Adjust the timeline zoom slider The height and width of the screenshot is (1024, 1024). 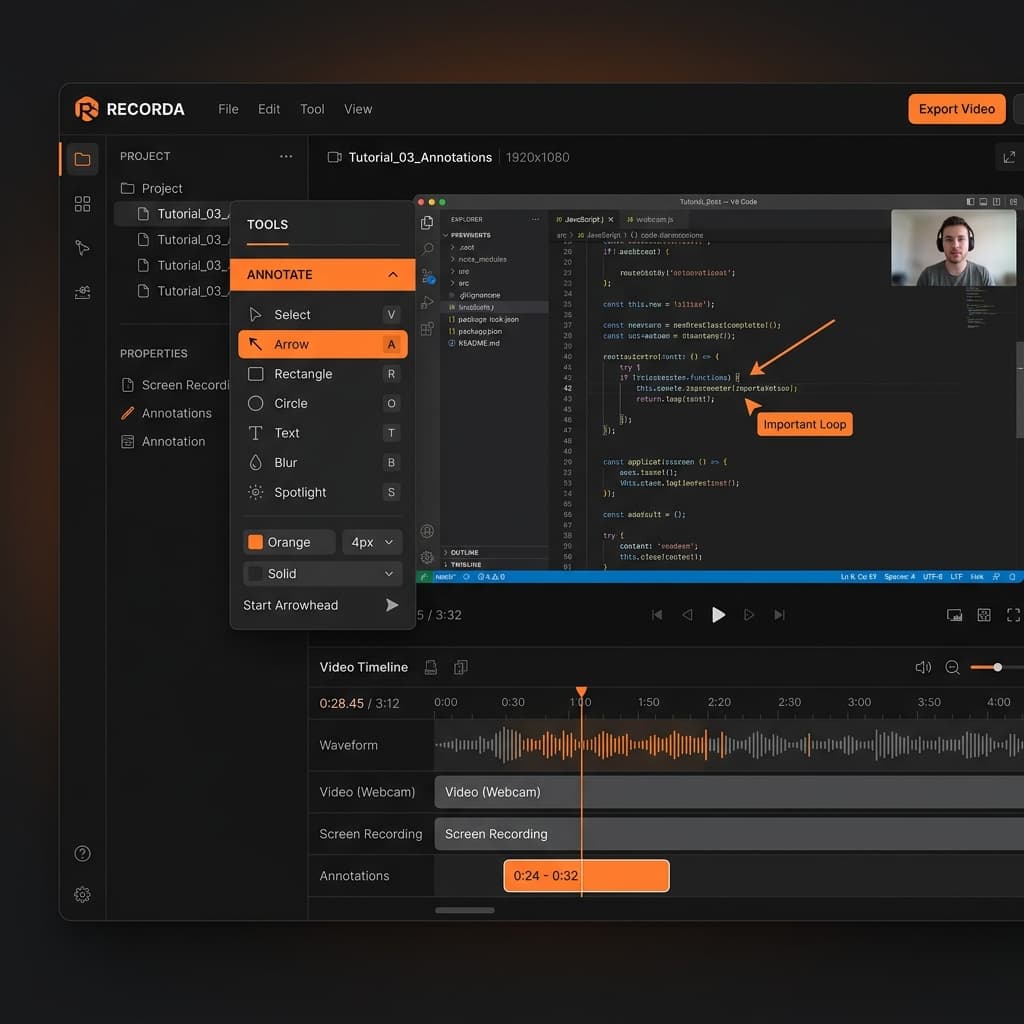(995, 667)
